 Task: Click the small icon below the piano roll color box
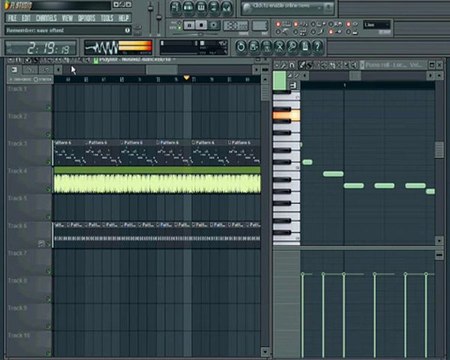293,85
